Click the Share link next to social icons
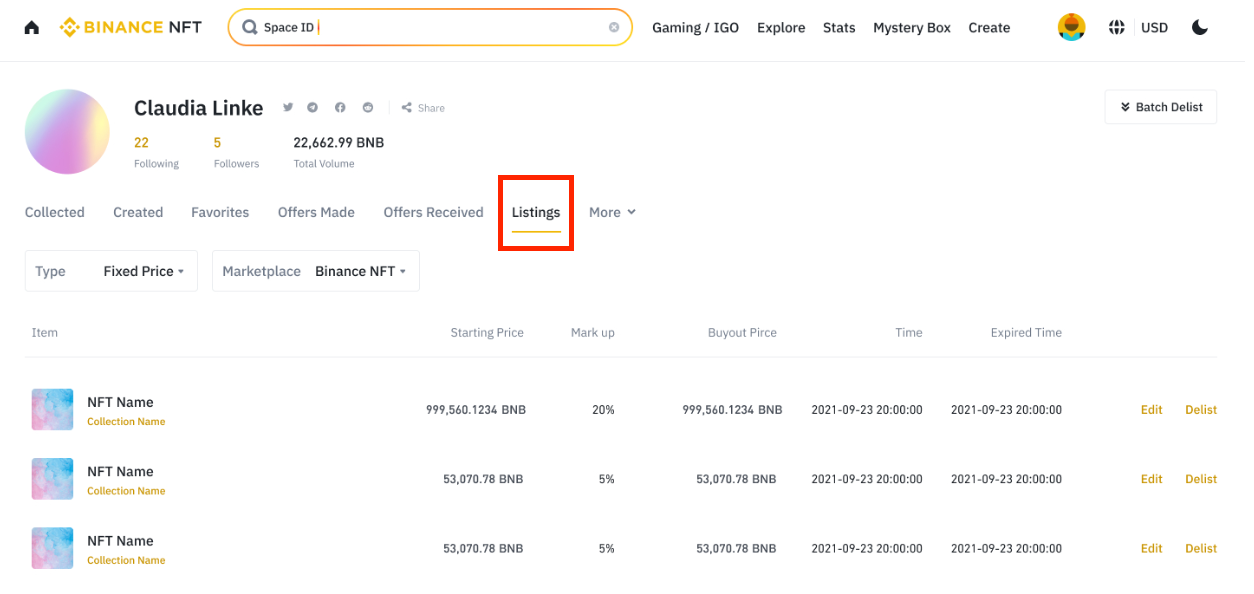The width and height of the screenshot is (1254, 594). (424, 108)
